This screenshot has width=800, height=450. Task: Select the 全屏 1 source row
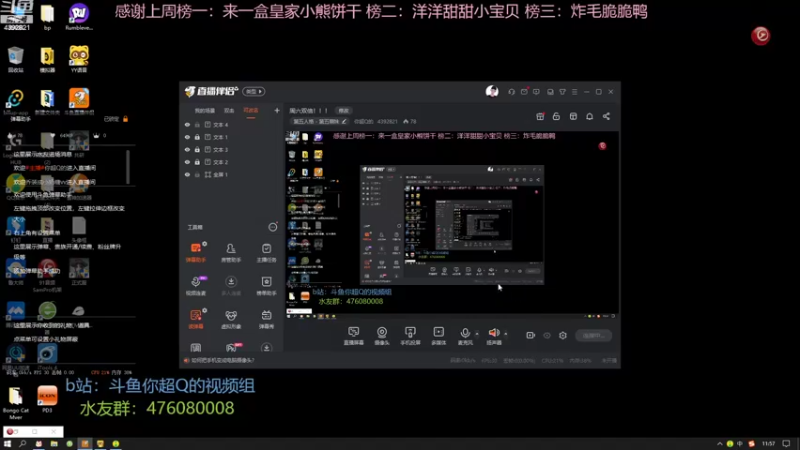click(x=232, y=174)
